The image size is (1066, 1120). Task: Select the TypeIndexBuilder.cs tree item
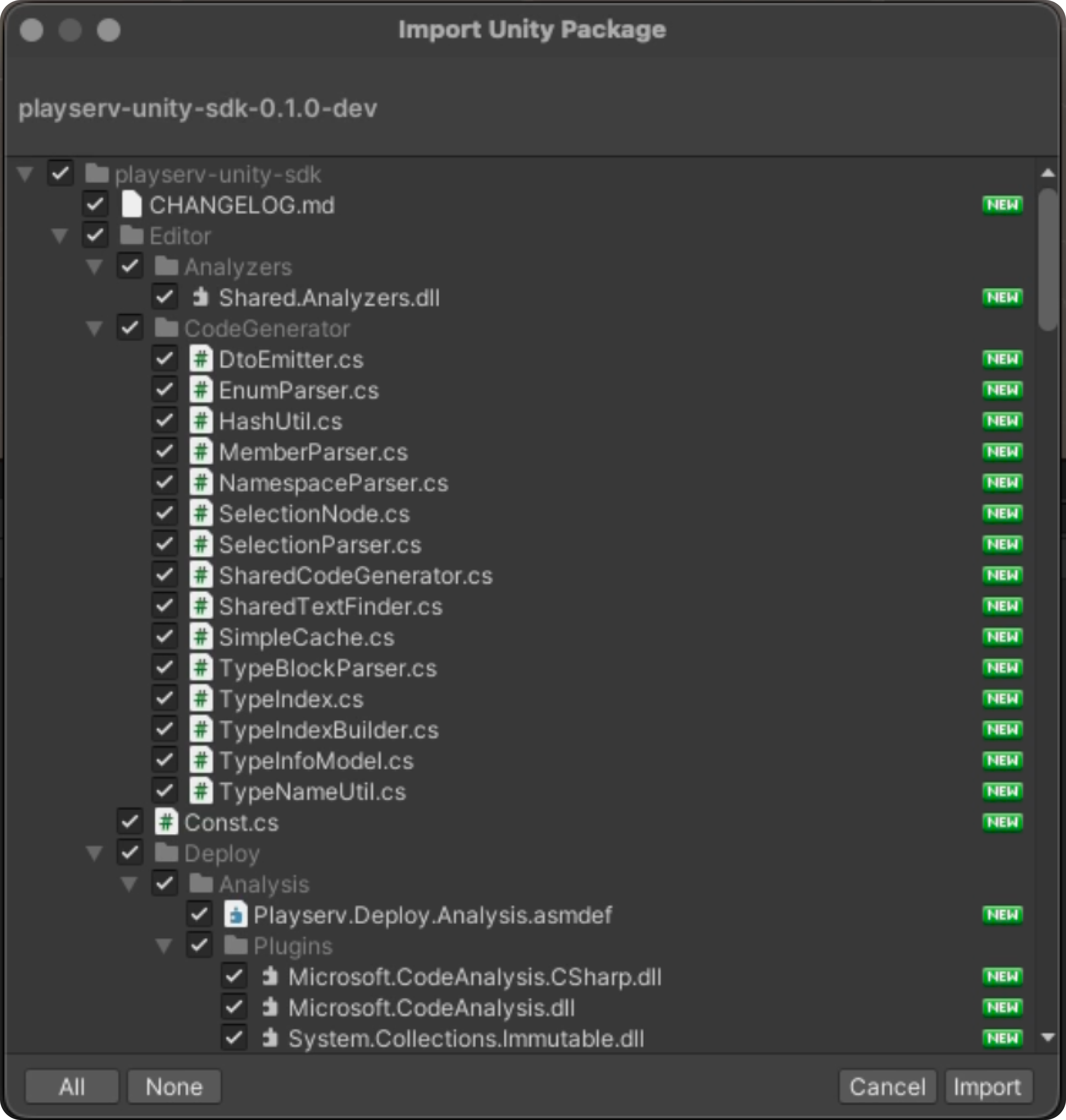click(x=328, y=730)
